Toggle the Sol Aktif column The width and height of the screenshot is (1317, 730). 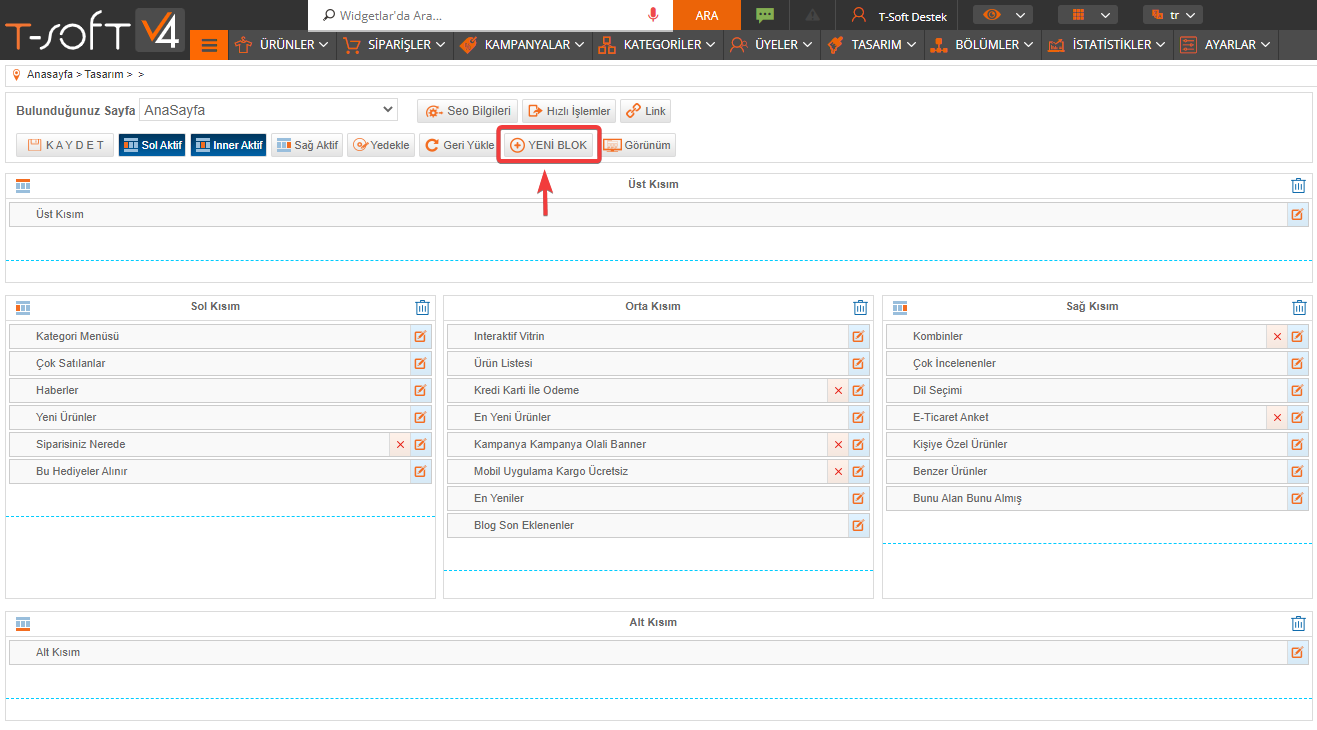click(x=151, y=145)
